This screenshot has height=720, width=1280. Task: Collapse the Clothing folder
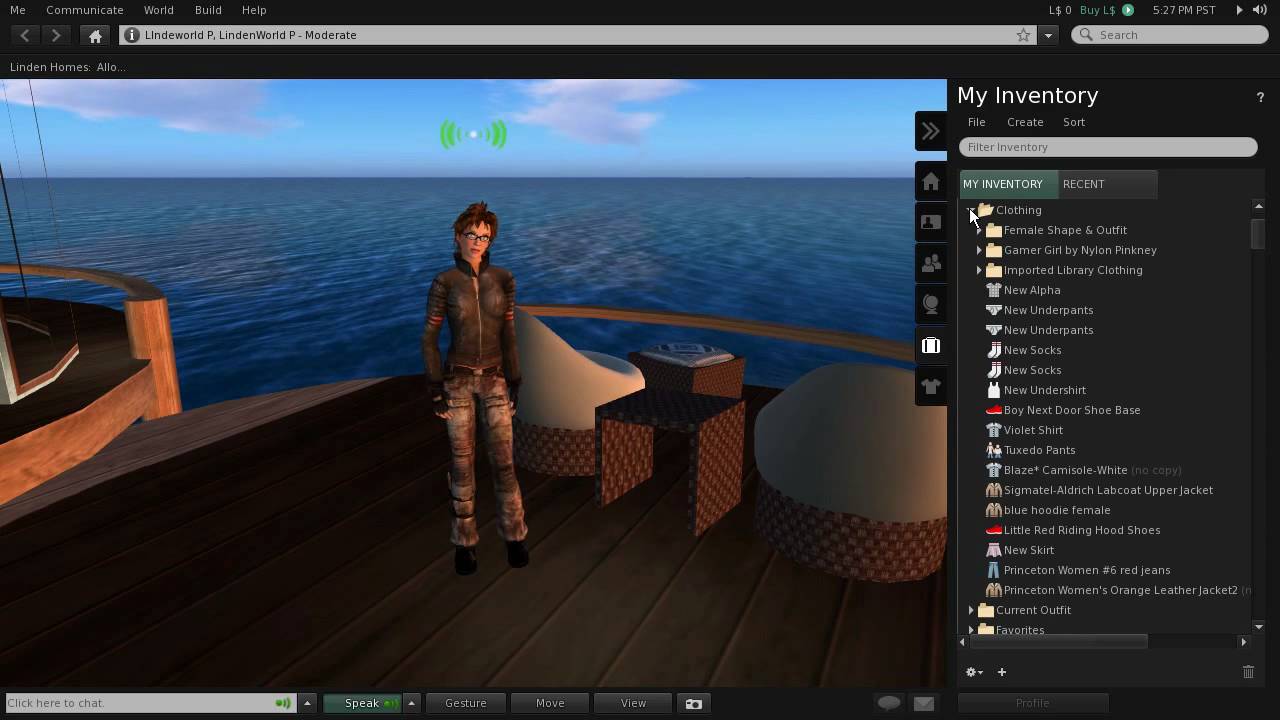(x=971, y=210)
